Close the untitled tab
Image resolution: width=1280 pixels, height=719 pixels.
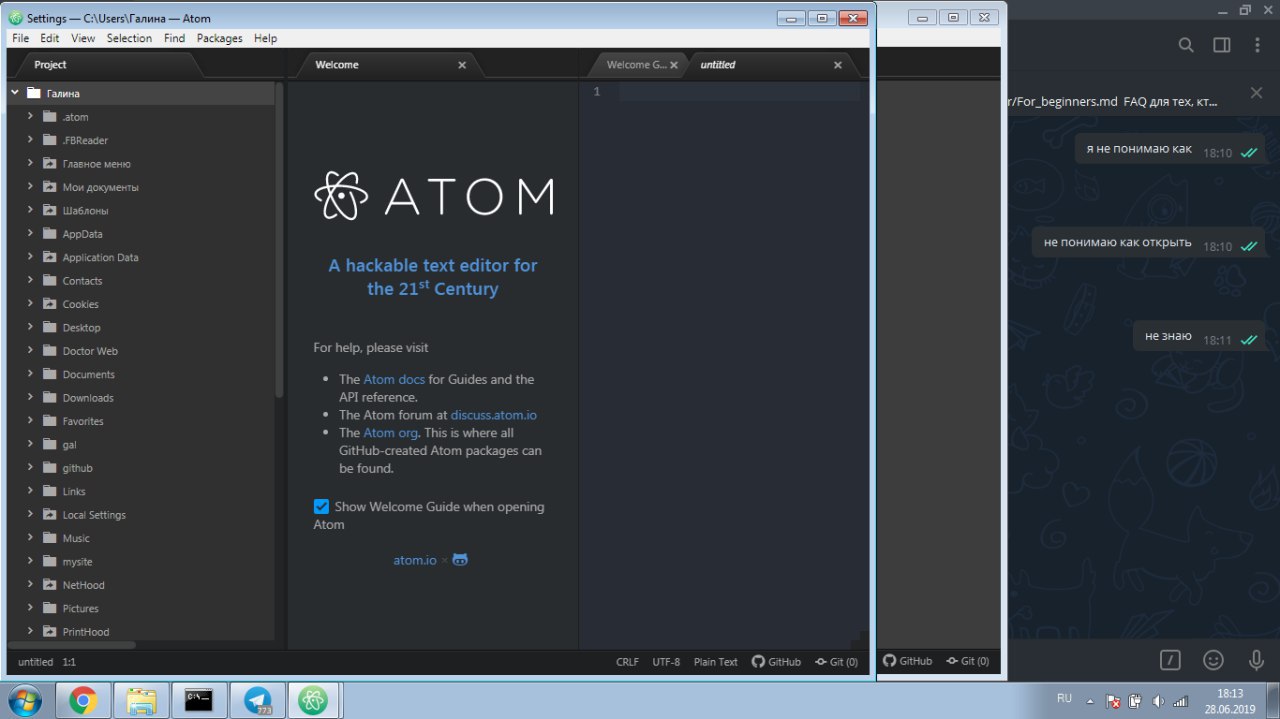point(838,65)
